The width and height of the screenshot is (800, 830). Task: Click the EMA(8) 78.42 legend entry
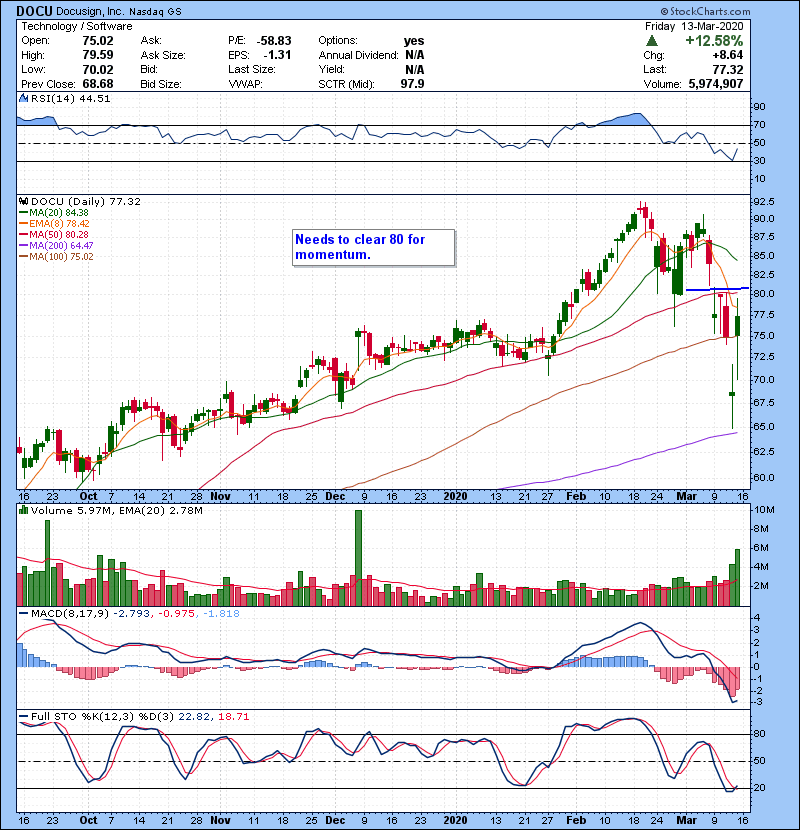coord(55,223)
